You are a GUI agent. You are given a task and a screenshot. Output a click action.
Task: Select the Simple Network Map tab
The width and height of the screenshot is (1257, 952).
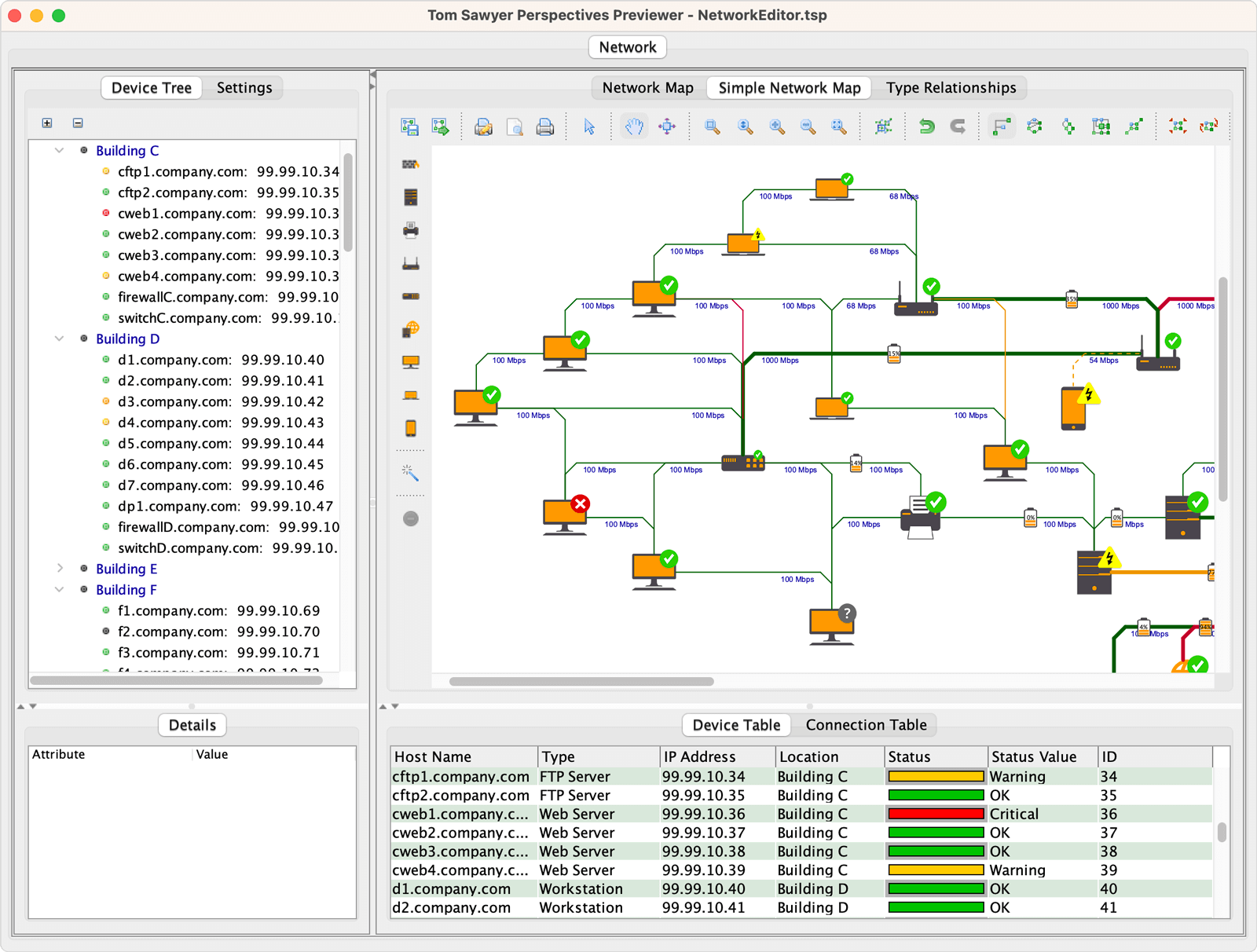pos(790,88)
